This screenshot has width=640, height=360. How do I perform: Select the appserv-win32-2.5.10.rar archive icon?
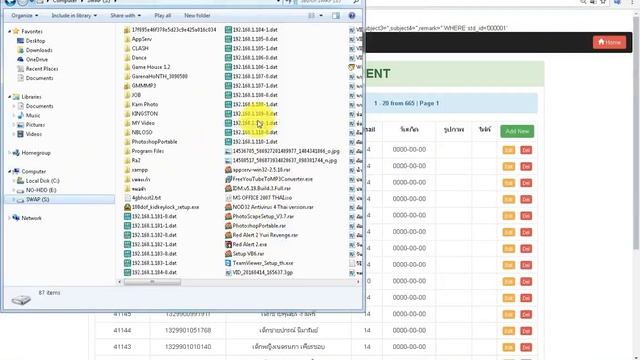click(228, 170)
